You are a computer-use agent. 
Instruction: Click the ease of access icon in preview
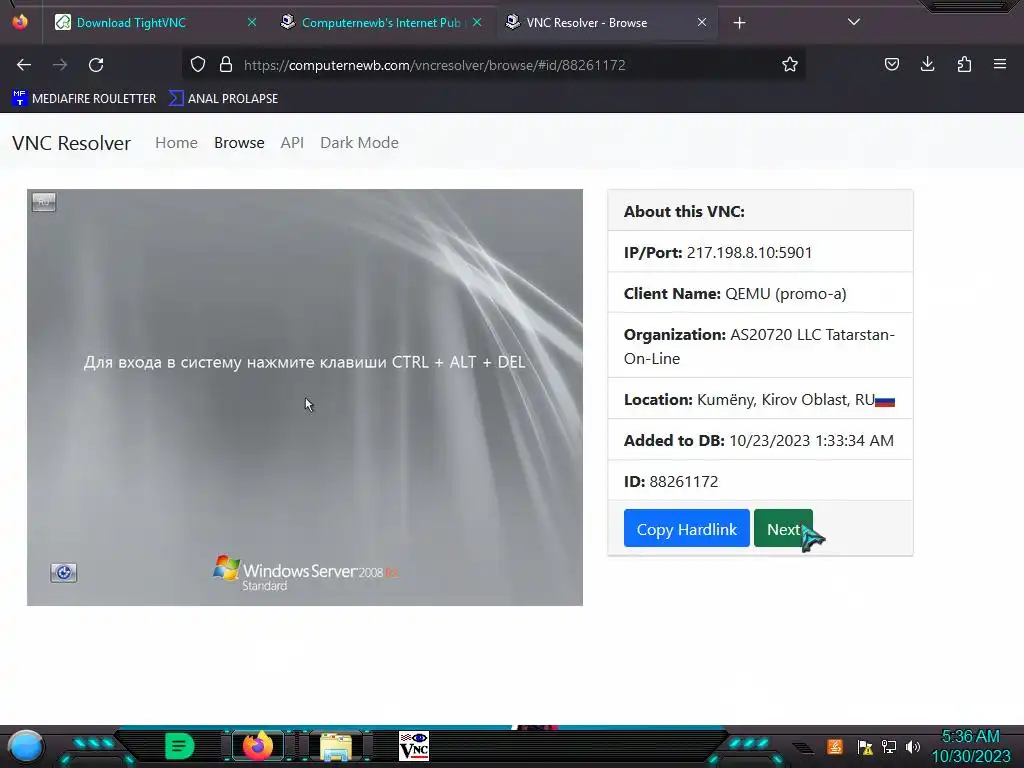(x=63, y=573)
